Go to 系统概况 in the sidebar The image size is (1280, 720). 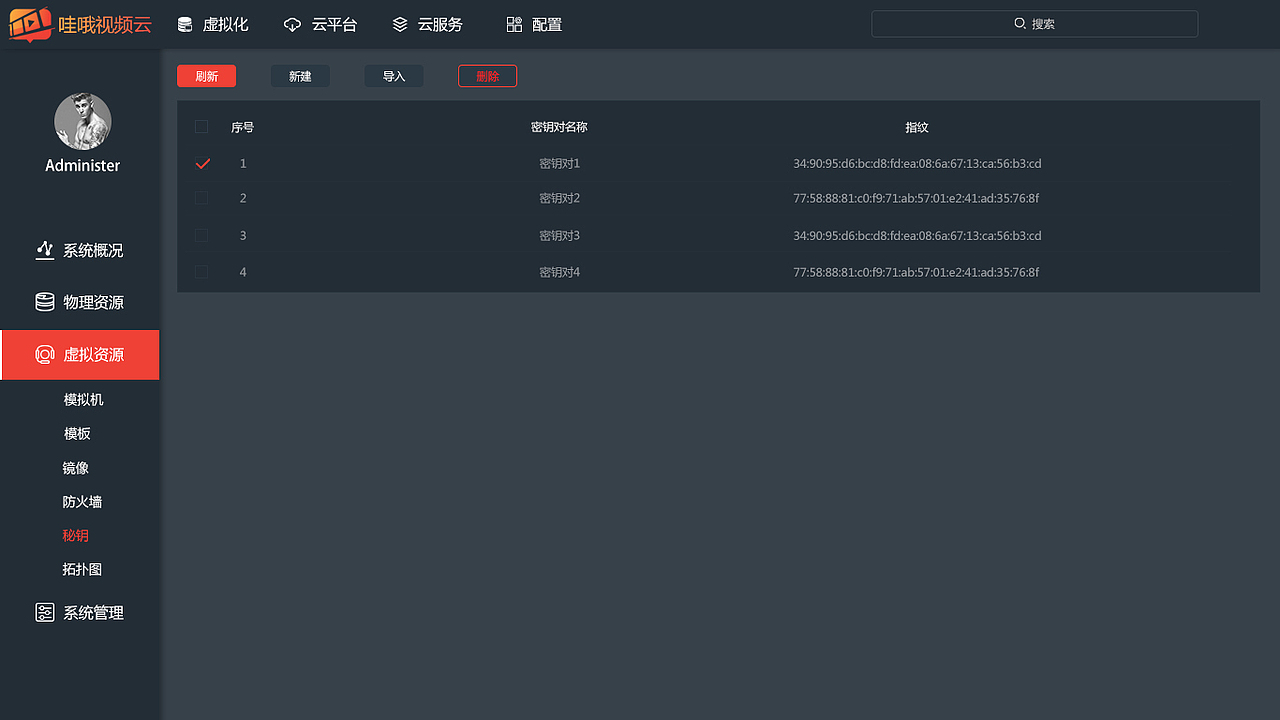(80, 250)
